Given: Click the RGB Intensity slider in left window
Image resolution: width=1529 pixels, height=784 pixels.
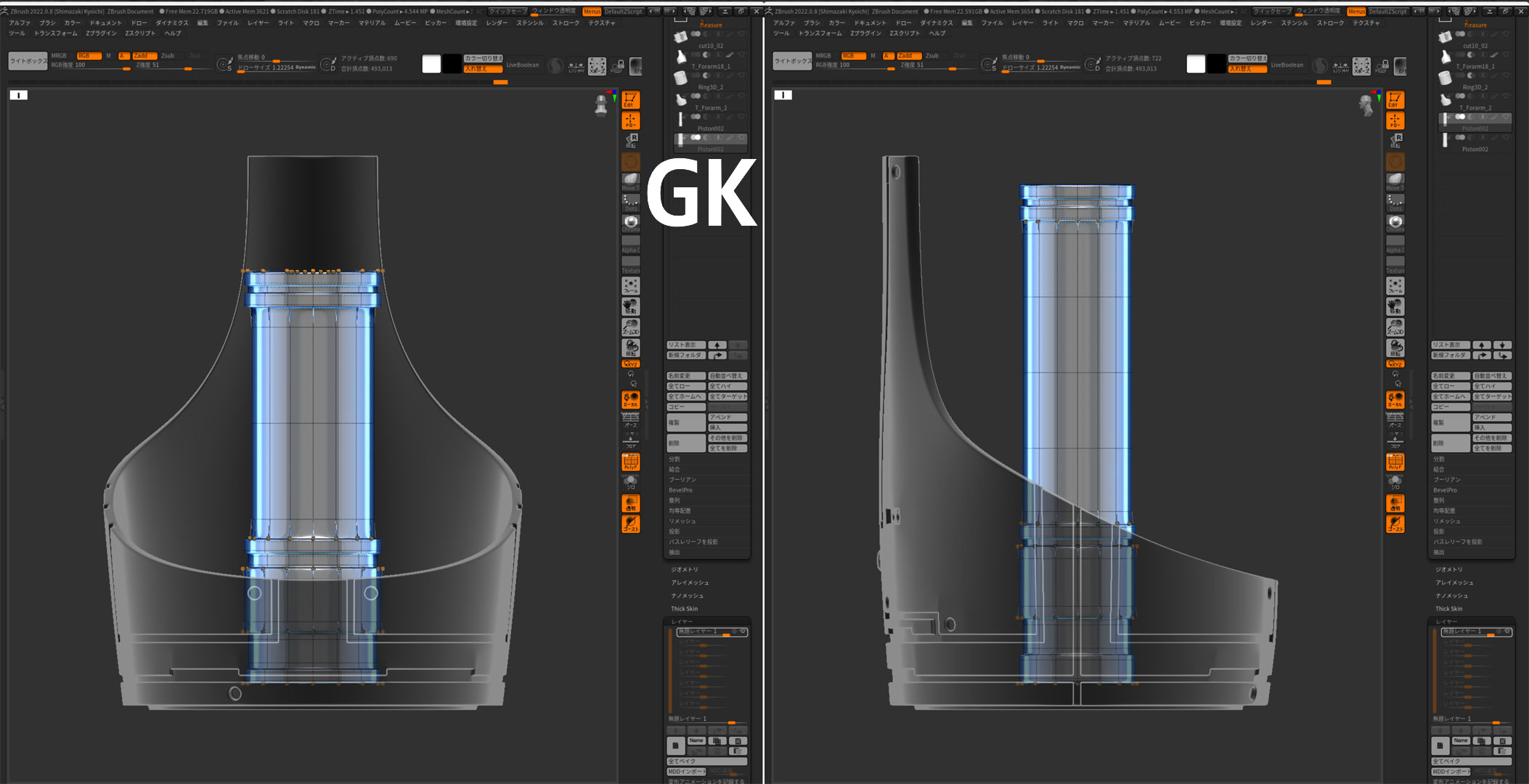Looking at the screenshot, I should [x=91, y=65].
